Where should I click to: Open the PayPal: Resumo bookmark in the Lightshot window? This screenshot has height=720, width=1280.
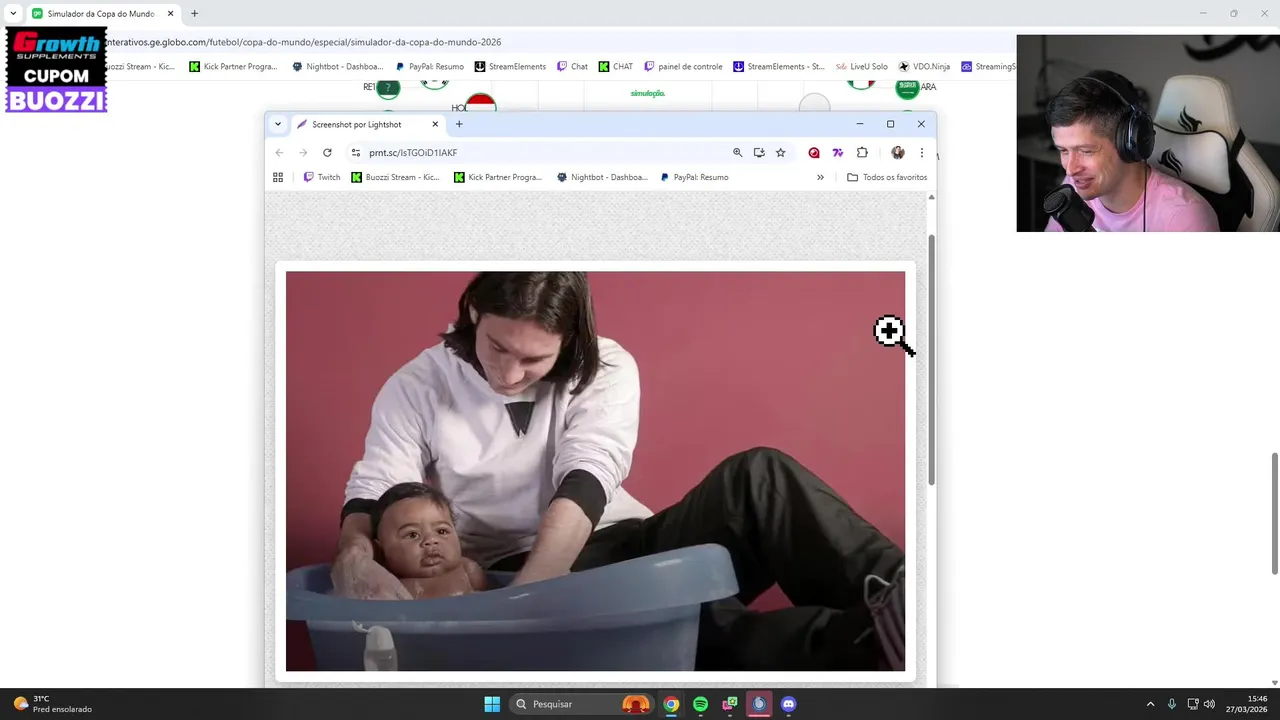click(694, 177)
